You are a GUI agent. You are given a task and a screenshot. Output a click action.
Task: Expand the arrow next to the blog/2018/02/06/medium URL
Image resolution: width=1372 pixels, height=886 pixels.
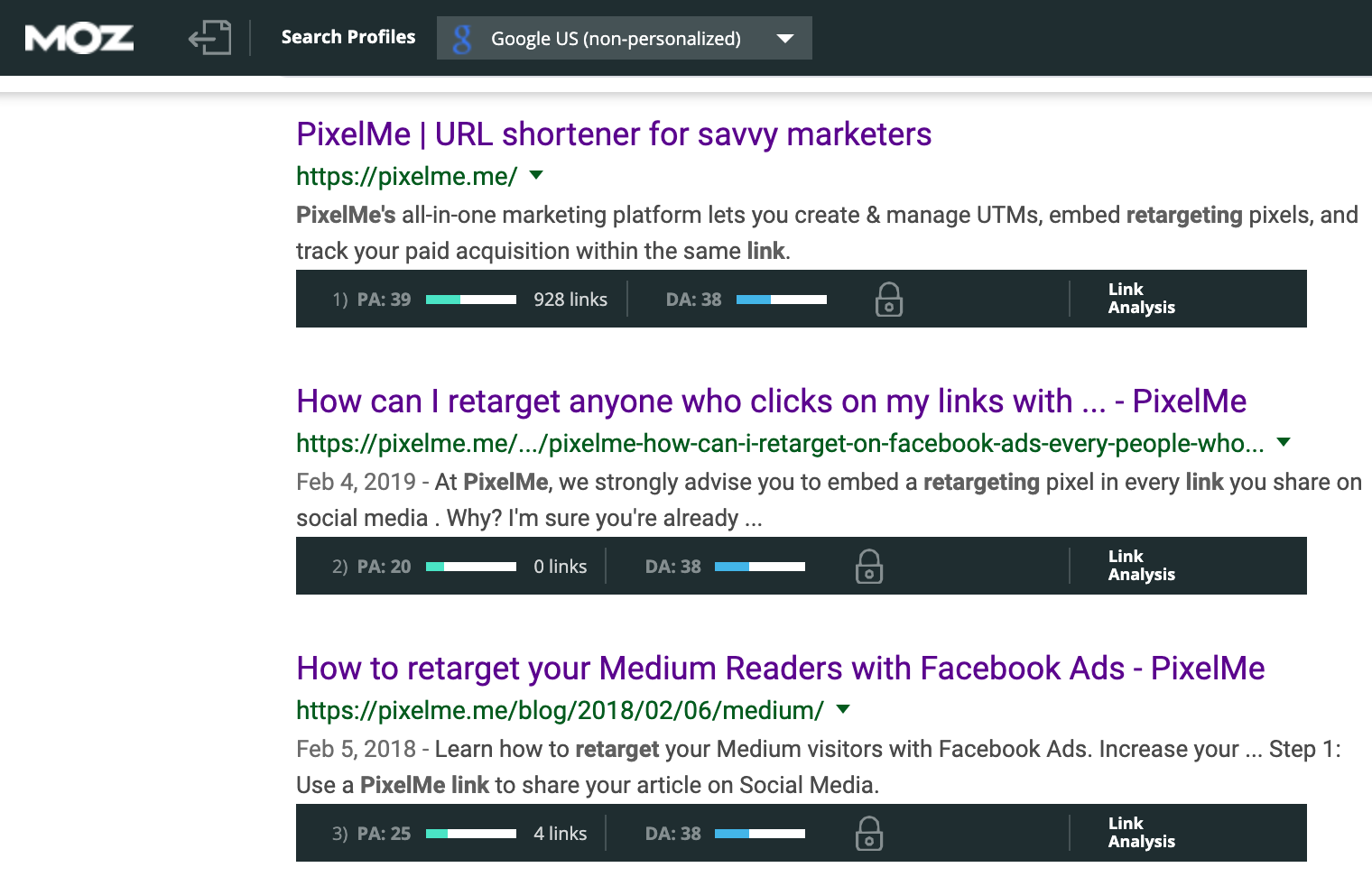[843, 709]
